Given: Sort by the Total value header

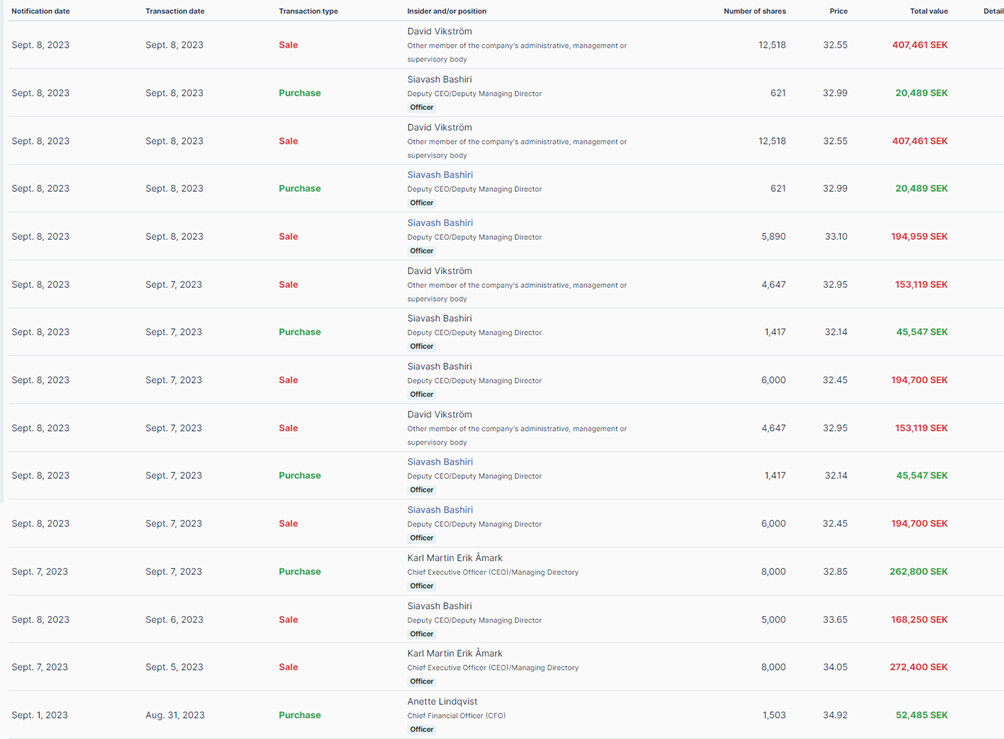Looking at the screenshot, I should click(927, 11).
